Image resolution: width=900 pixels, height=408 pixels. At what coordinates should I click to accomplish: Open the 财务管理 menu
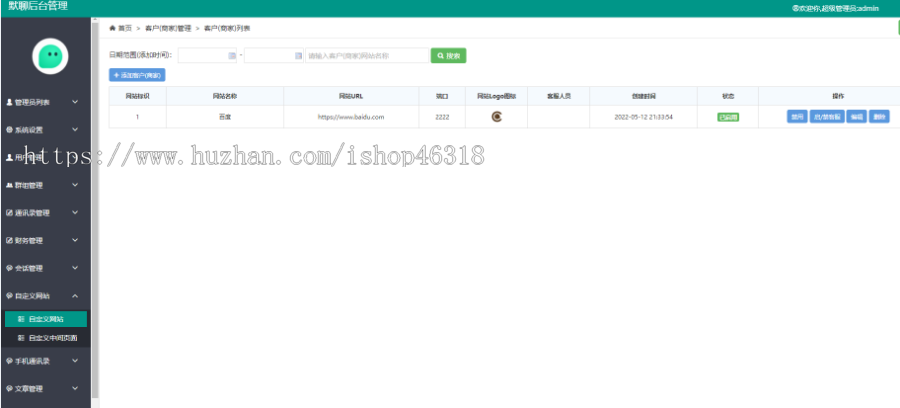(x=45, y=240)
